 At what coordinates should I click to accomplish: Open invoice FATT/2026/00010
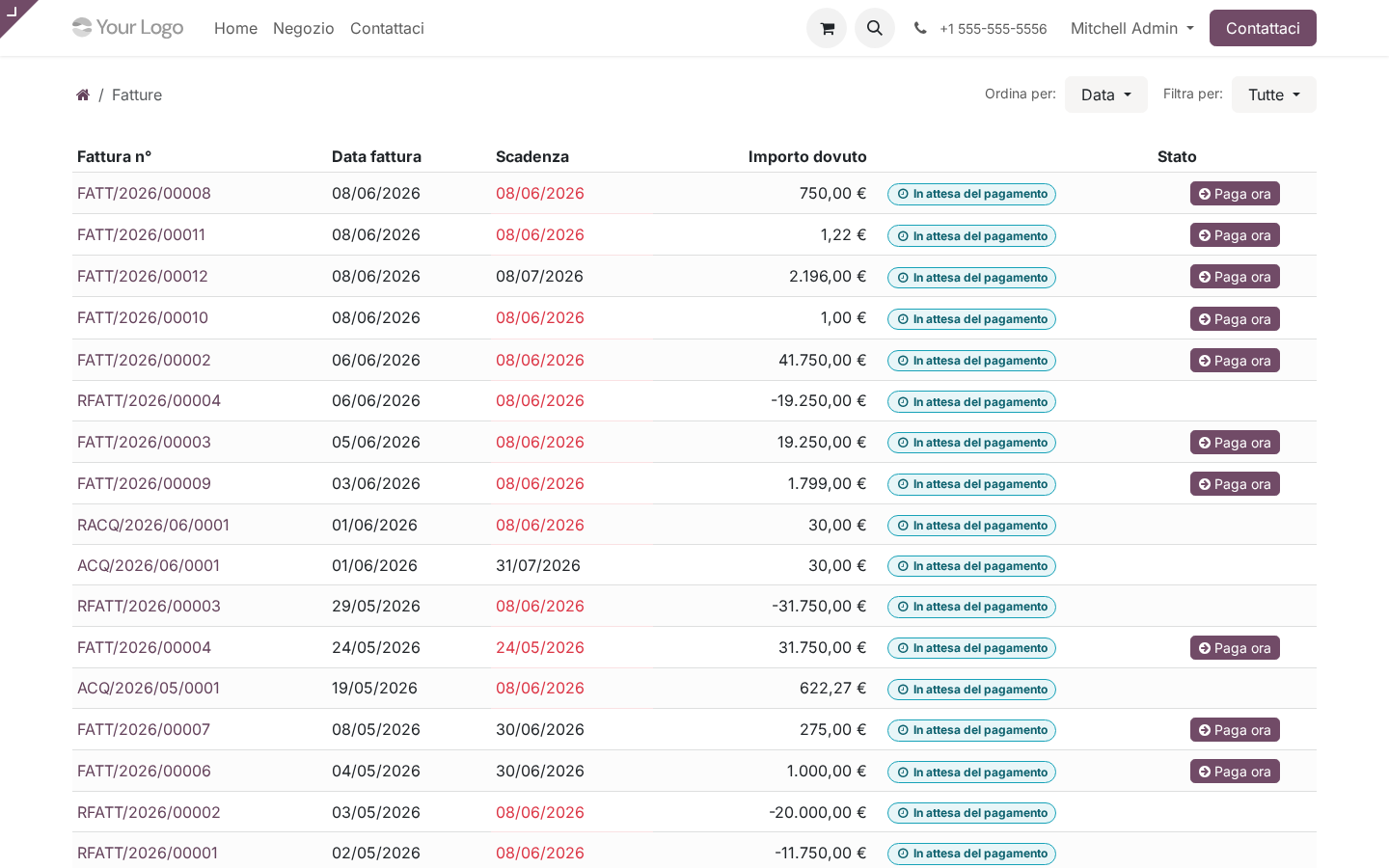pos(143,317)
